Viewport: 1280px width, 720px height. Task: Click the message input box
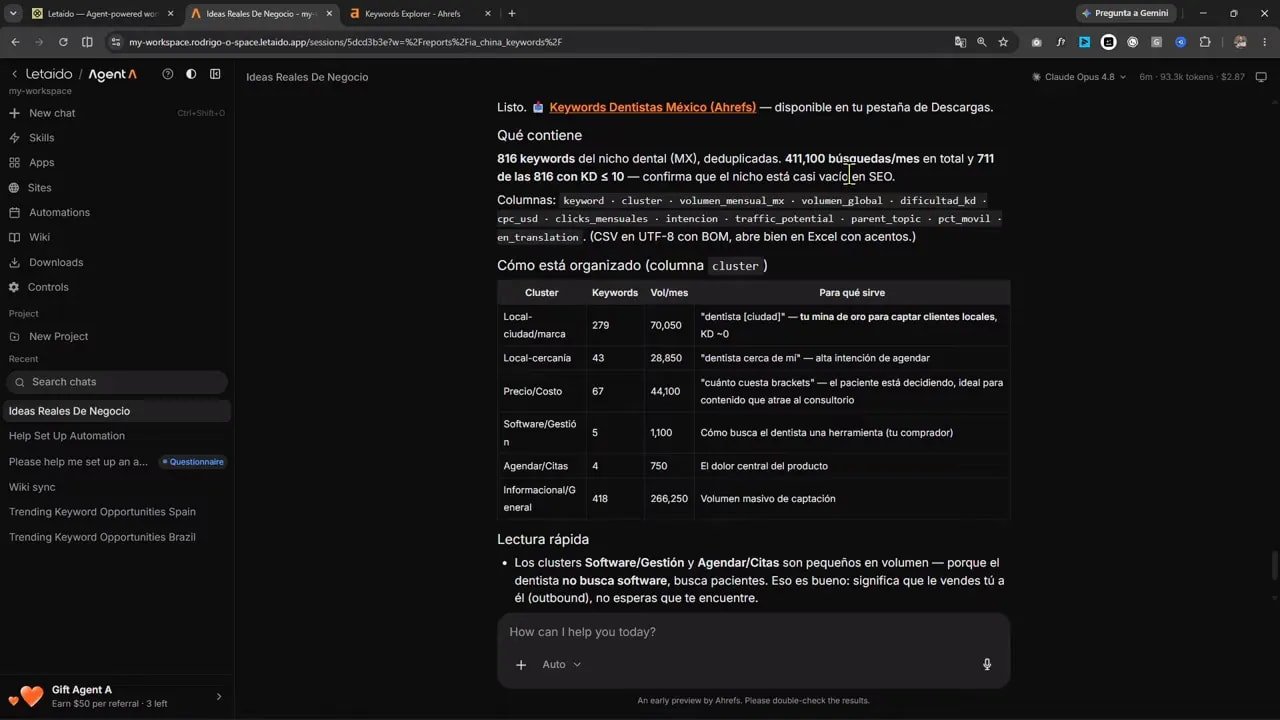tap(753, 632)
